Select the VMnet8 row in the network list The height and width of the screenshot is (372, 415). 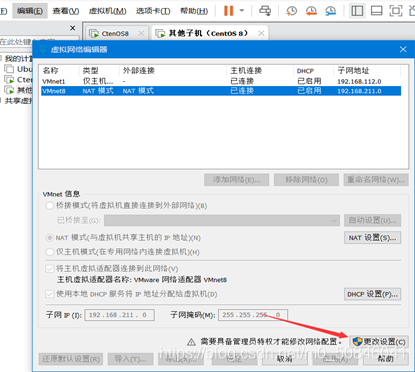click(x=221, y=91)
